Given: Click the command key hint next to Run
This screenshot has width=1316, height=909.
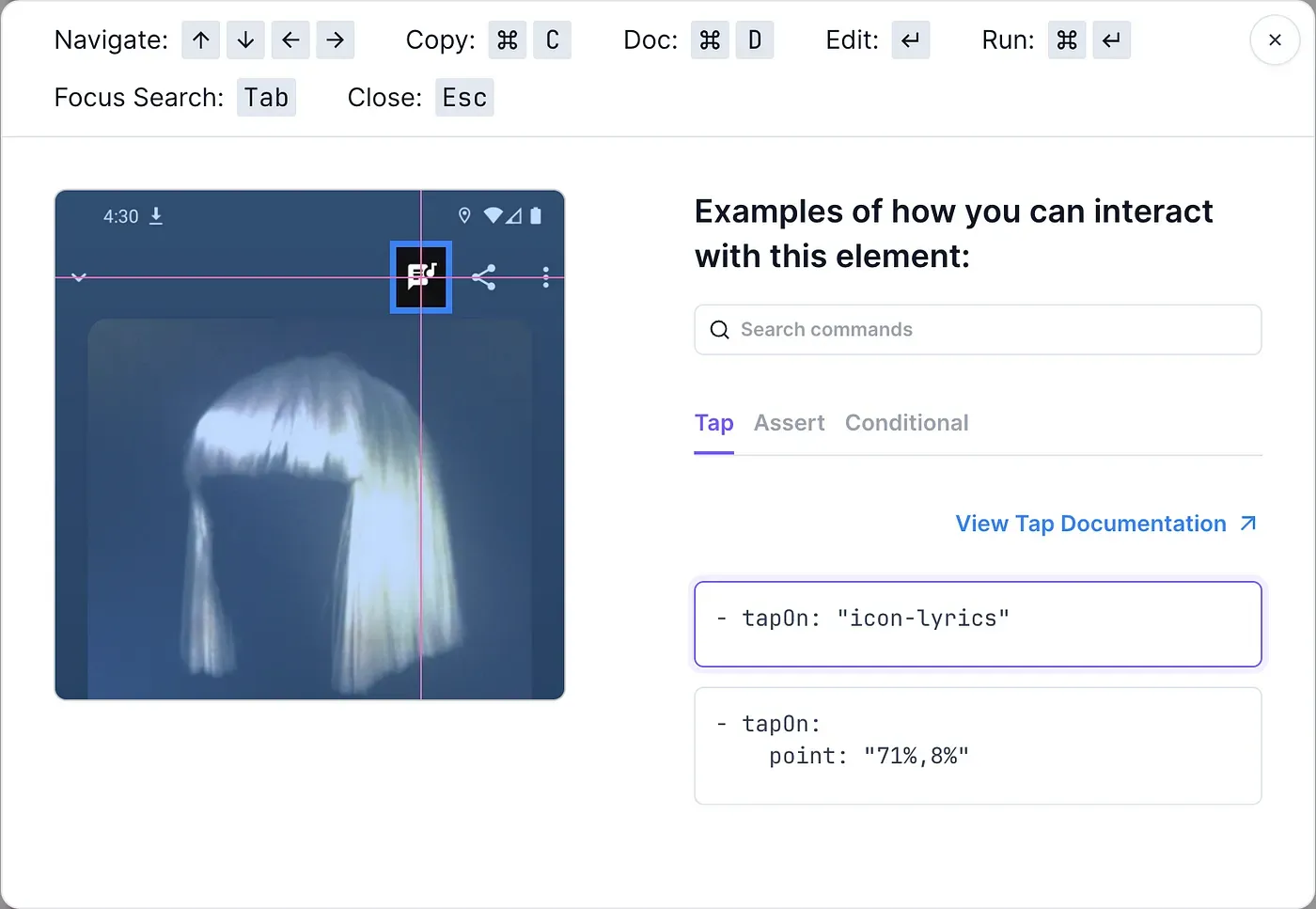Looking at the screenshot, I should [1067, 40].
